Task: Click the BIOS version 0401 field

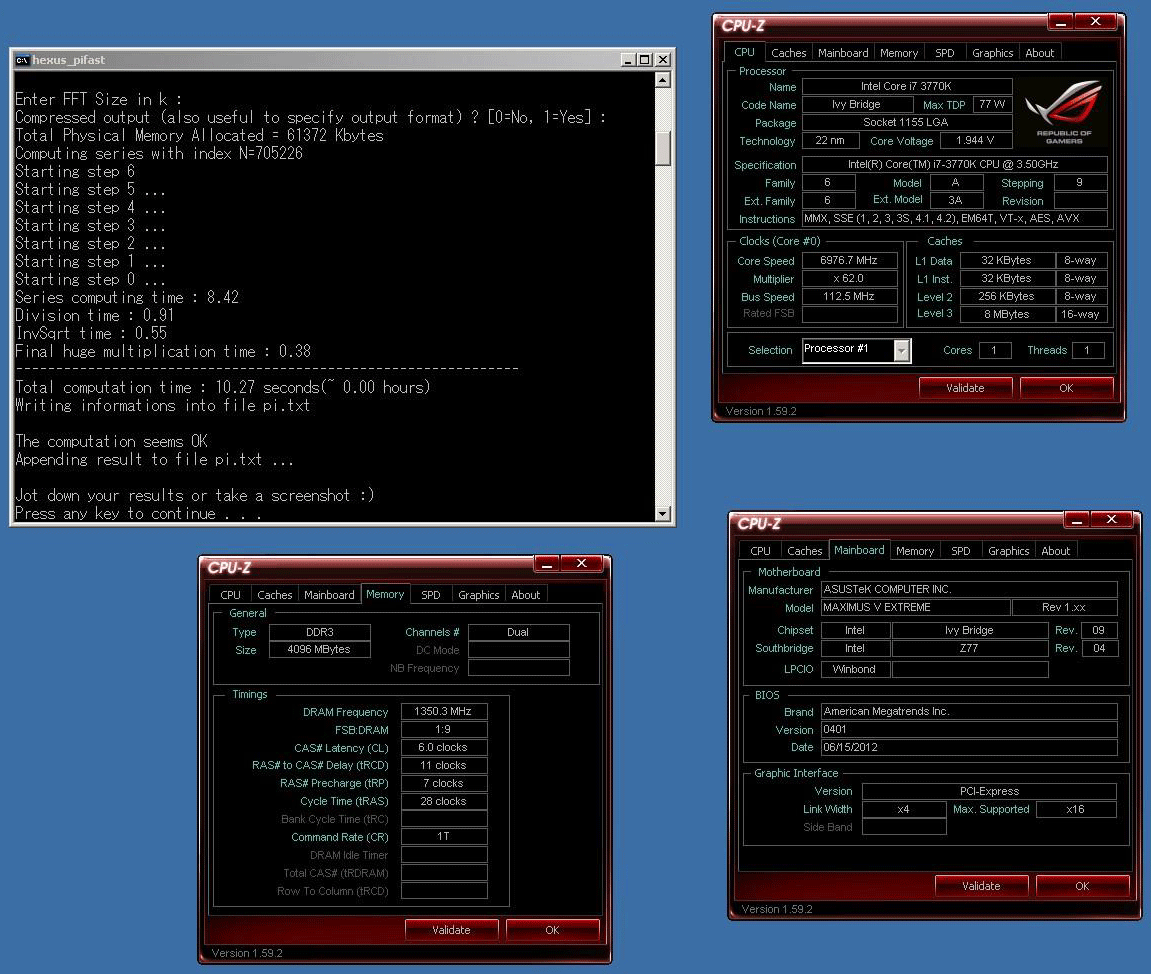Action: coord(969,730)
